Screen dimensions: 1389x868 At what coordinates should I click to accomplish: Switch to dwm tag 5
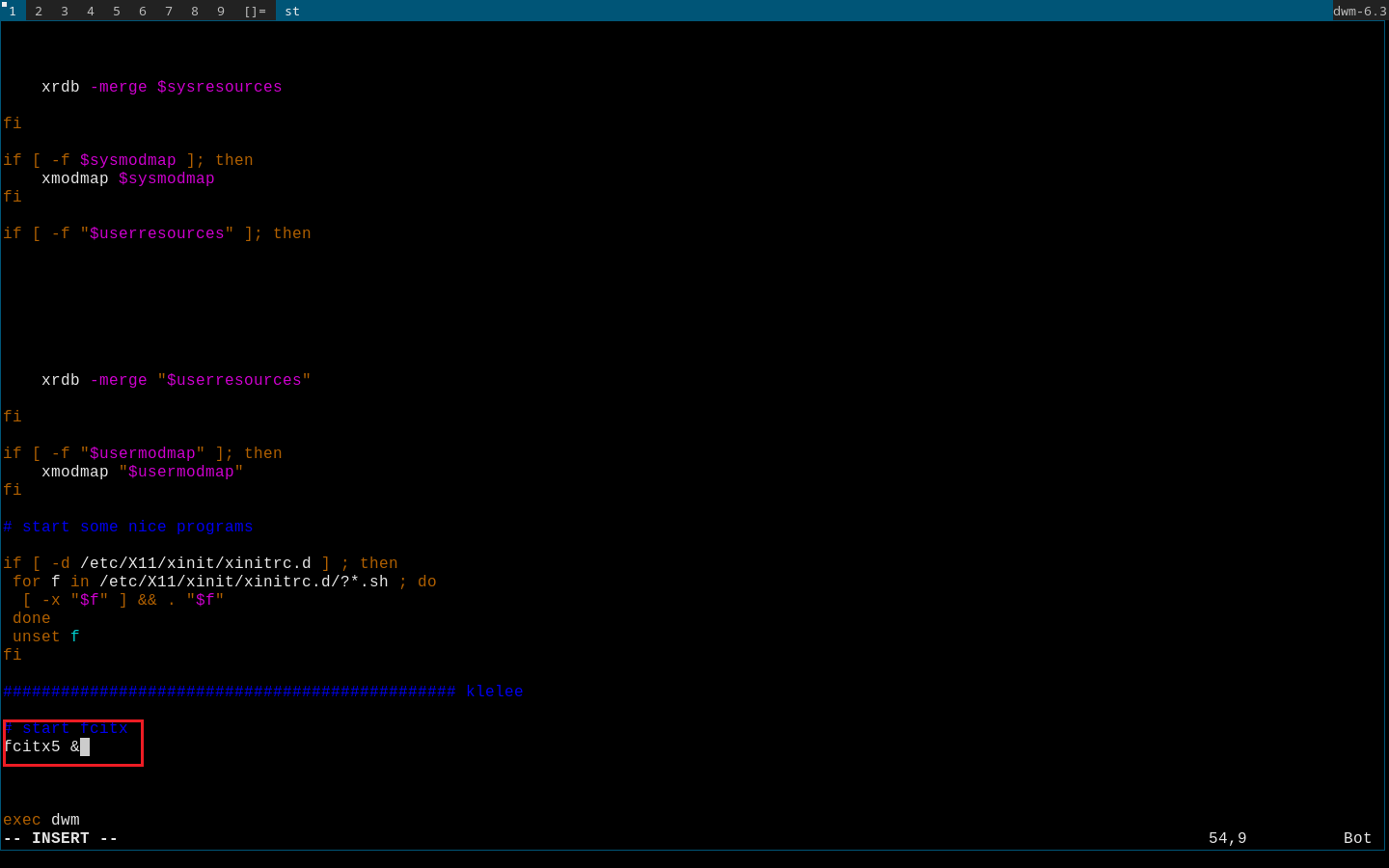point(117,11)
